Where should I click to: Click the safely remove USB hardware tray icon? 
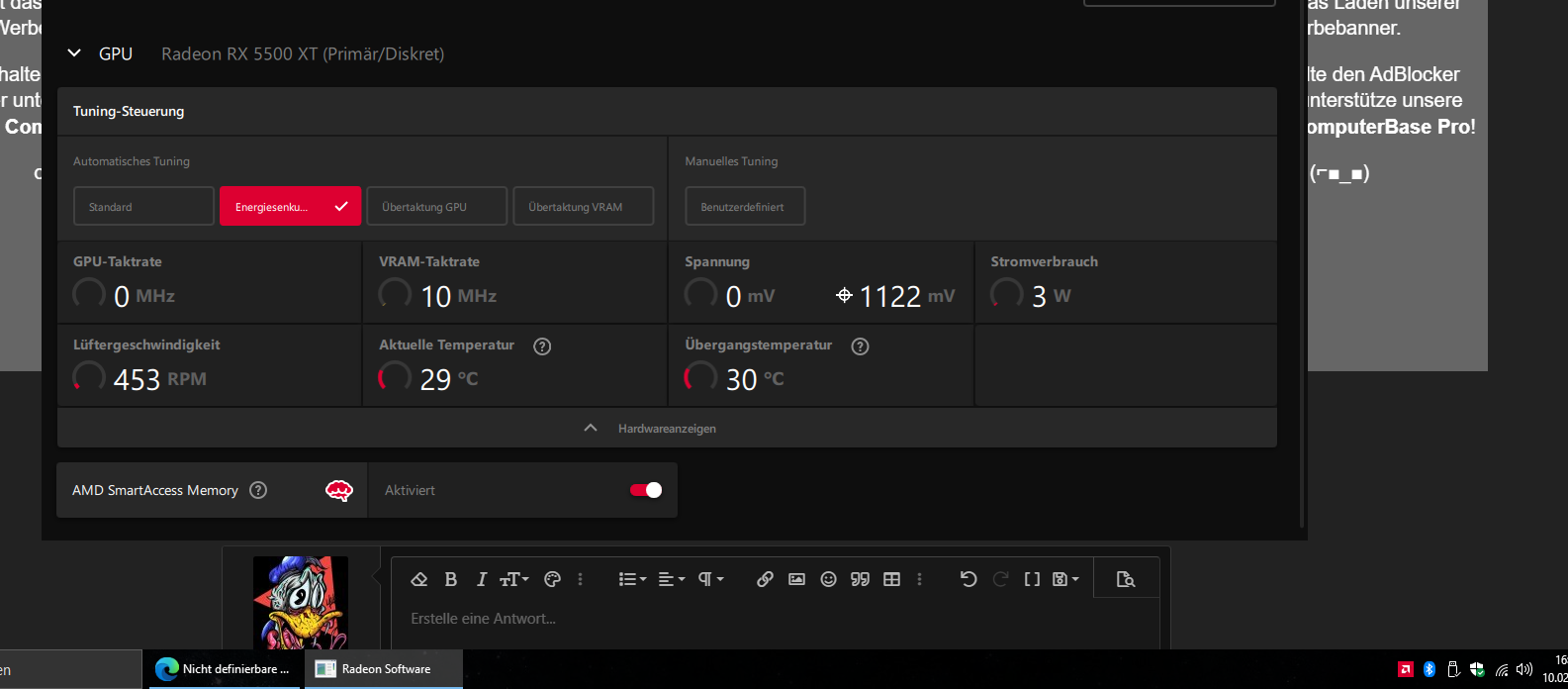[x=1453, y=669]
